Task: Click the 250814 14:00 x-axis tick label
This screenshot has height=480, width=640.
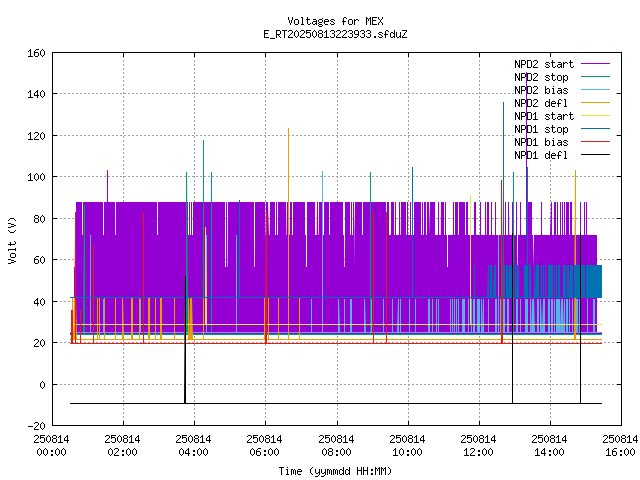Action: click(549, 446)
